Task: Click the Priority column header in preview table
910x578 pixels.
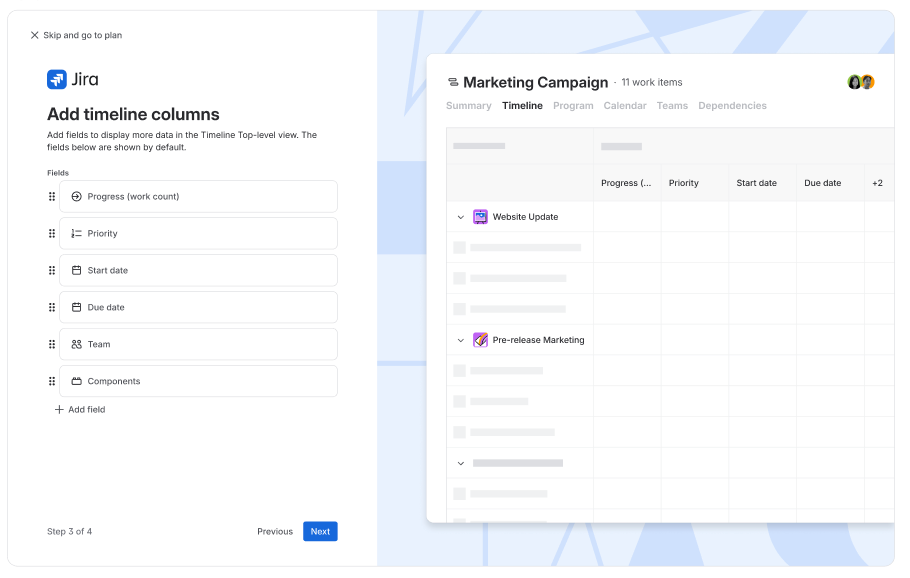Action: 695,183
